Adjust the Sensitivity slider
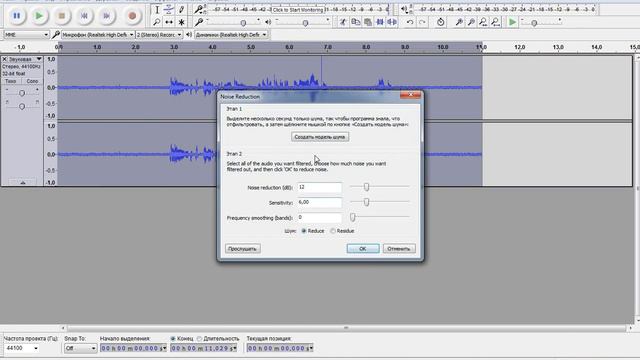Image resolution: width=640 pixels, height=360 pixels. pyautogui.click(x=366, y=202)
